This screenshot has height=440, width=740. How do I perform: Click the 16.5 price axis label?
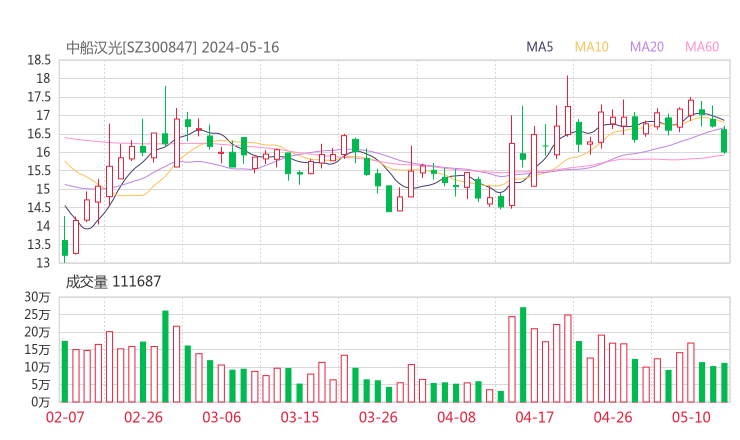click(x=39, y=134)
